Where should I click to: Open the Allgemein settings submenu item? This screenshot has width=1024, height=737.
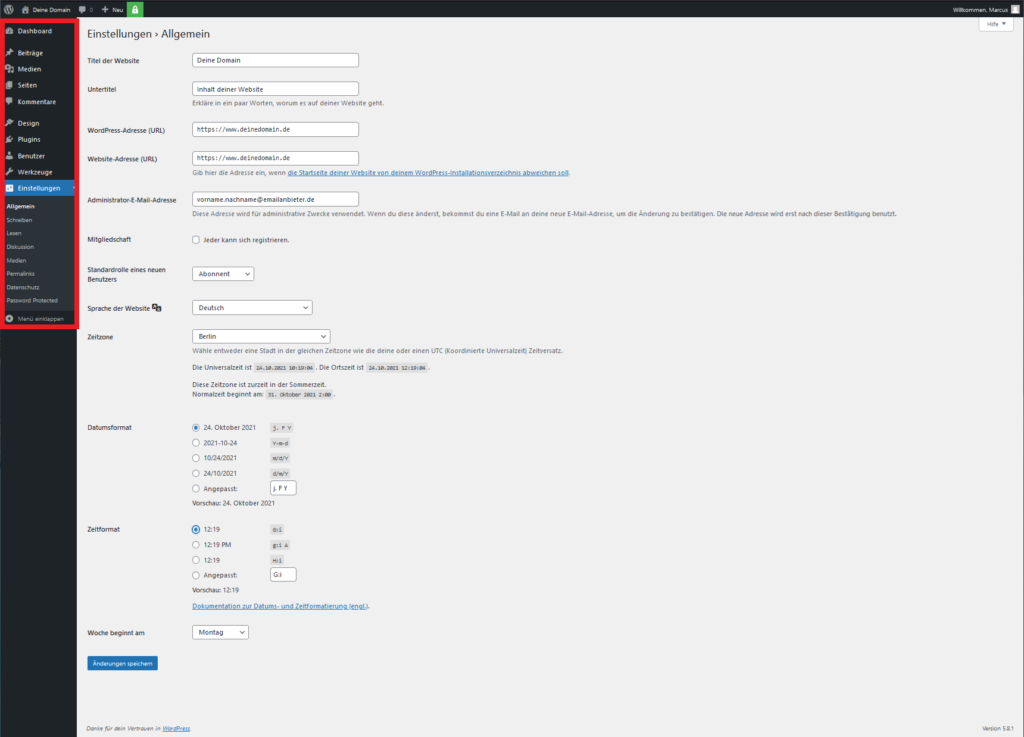click(20, 206)
